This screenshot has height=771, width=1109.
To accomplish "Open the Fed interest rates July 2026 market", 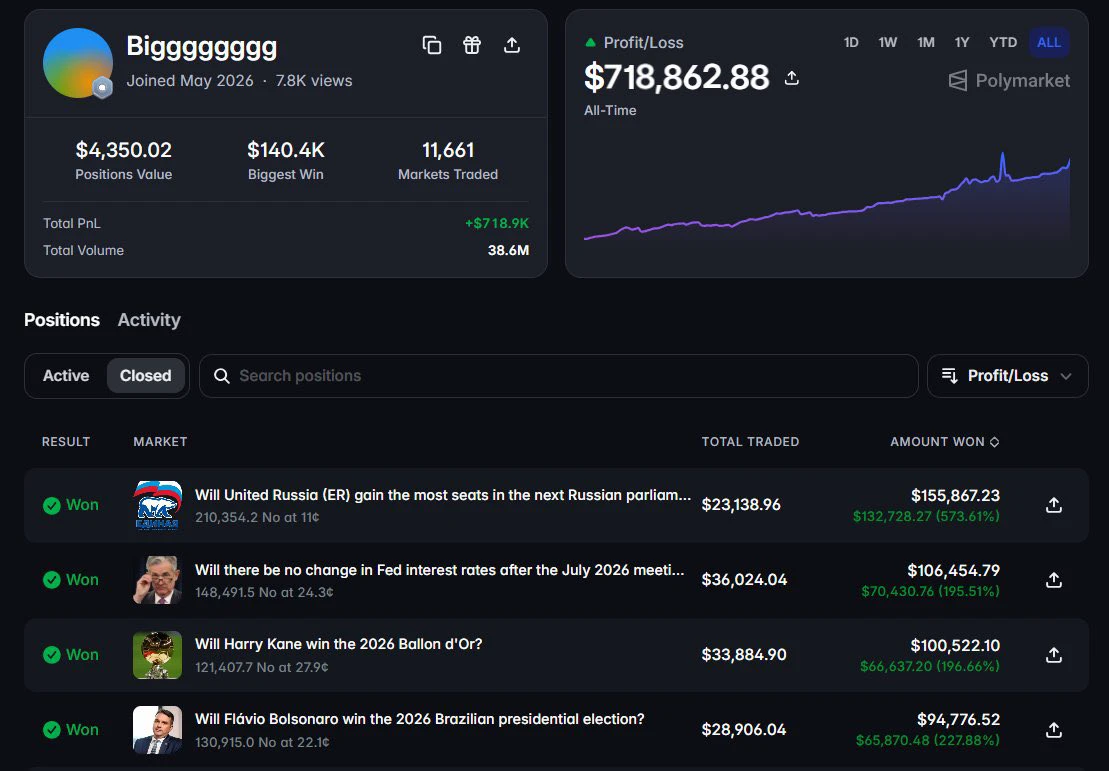I will pyautogui.click(x=440, y=570).
